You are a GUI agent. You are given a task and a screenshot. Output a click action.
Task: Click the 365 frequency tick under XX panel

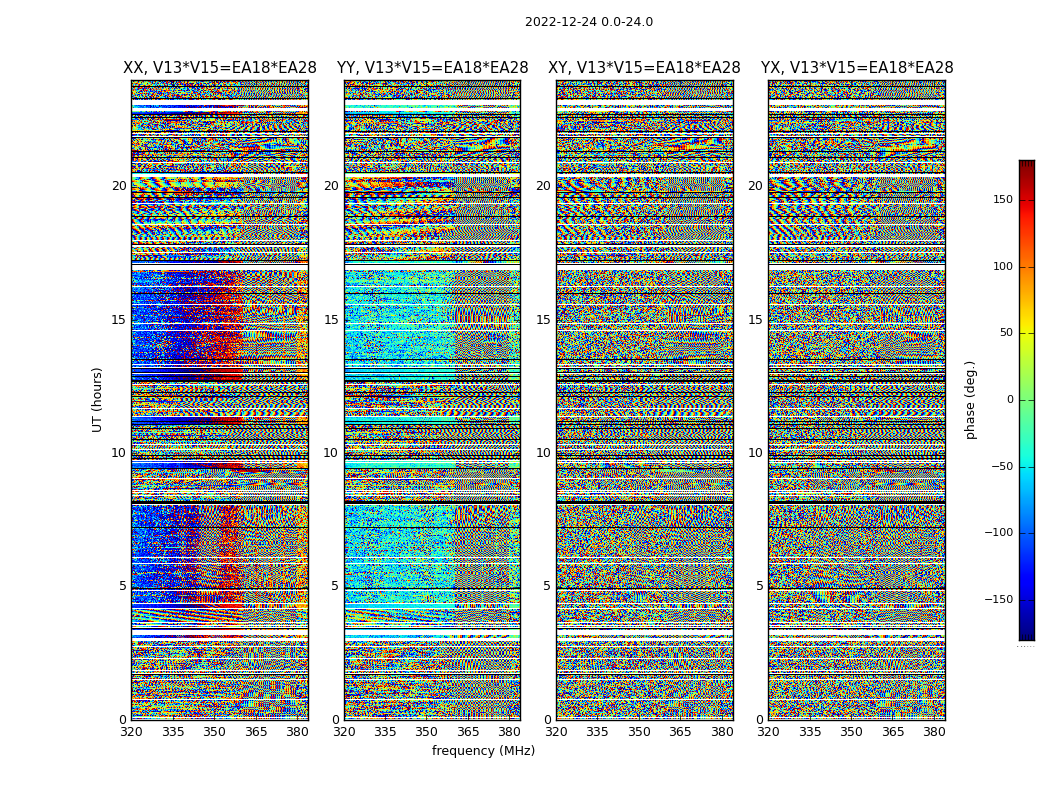point(256,732)
